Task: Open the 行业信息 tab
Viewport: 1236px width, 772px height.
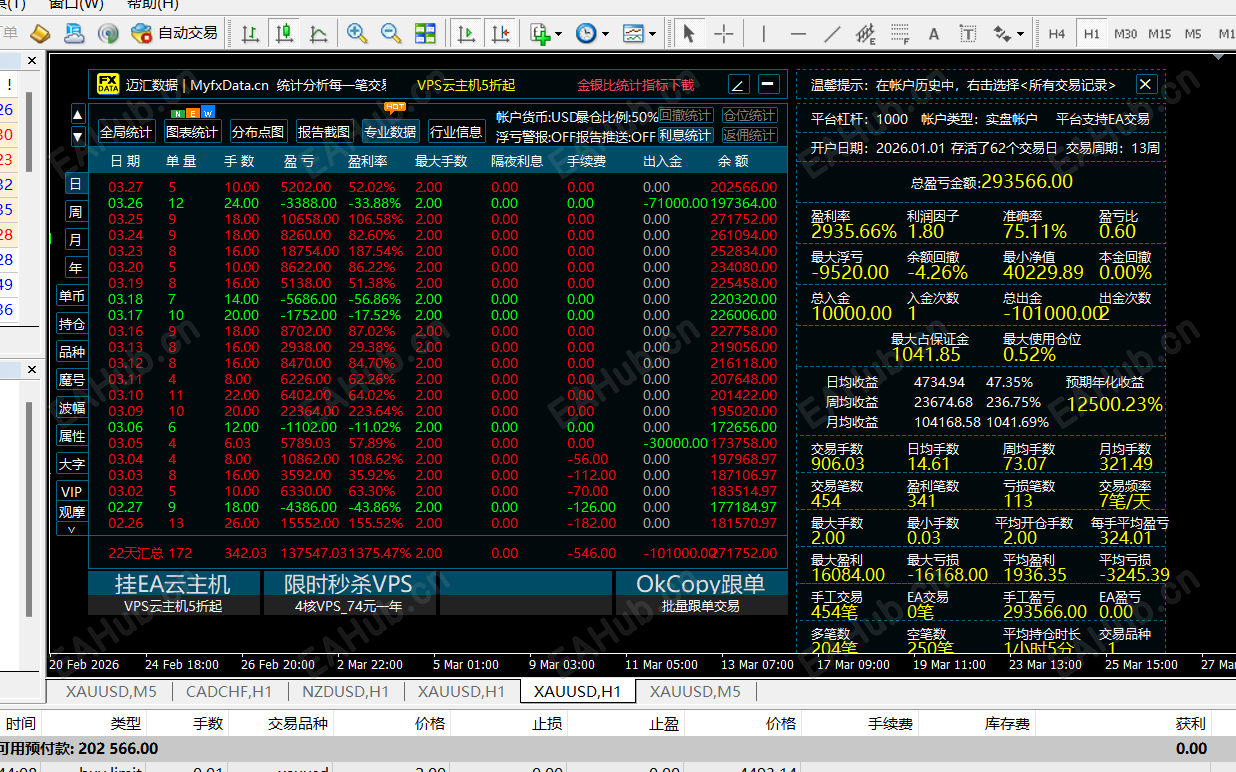Action: [x=456, y=131]
